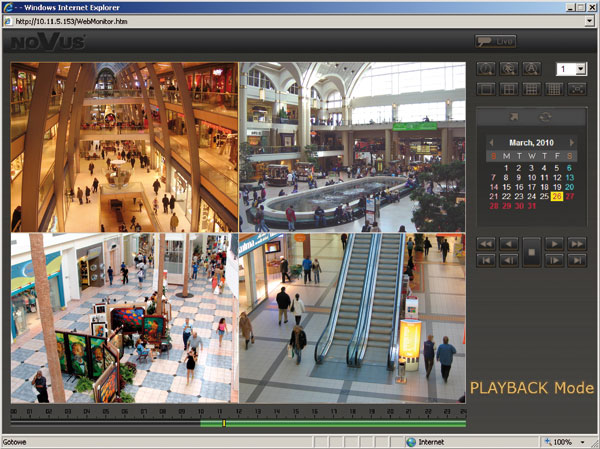600x449 pixels.
Task: Select the top-right fountain camera view
Action: tap(352, 147)
